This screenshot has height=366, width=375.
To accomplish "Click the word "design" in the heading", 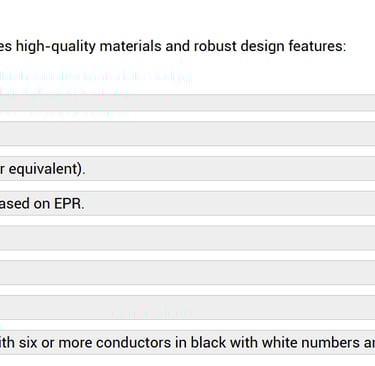I will coord(263,46).
